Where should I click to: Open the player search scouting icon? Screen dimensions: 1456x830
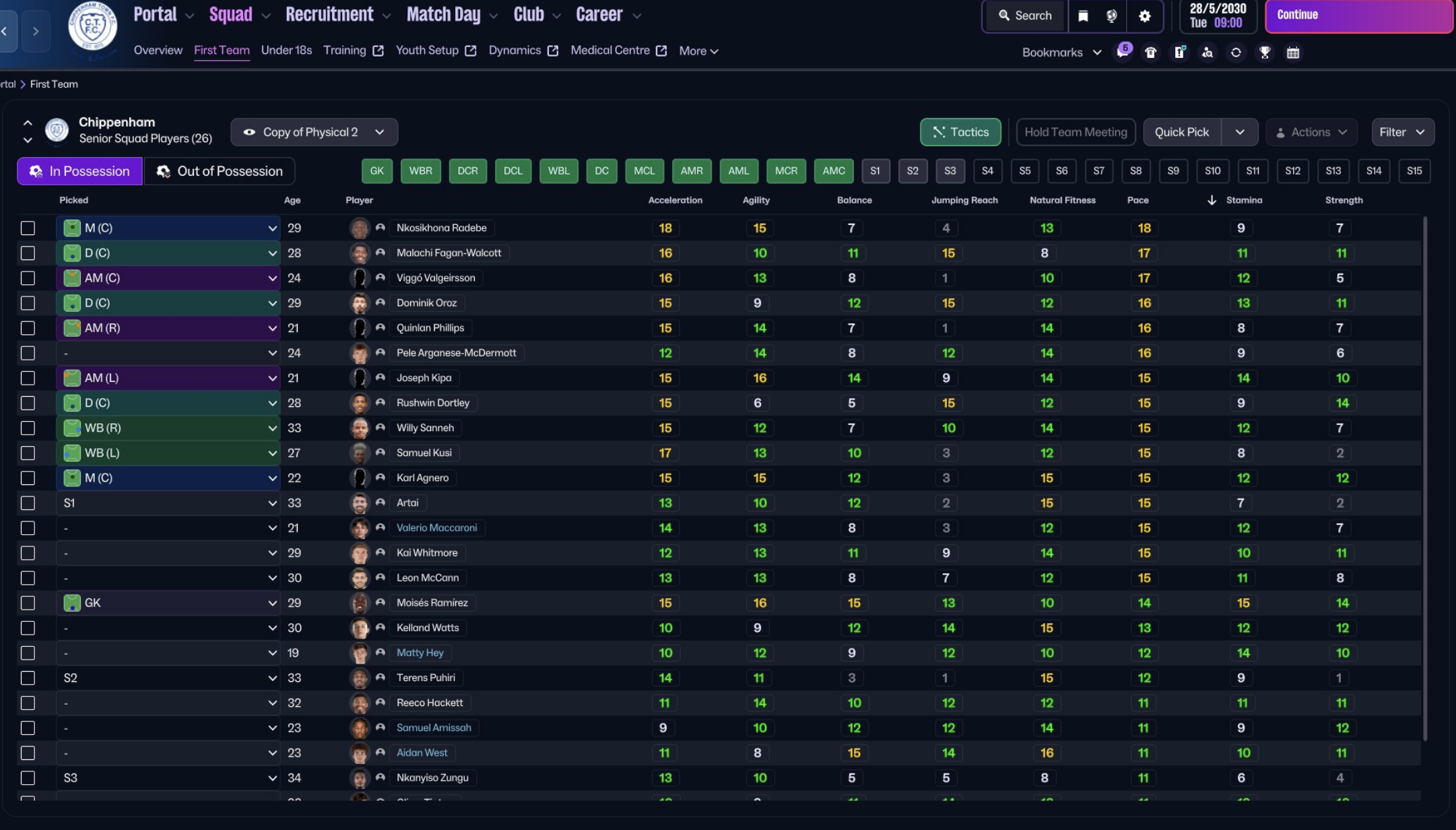point(1207,53)
